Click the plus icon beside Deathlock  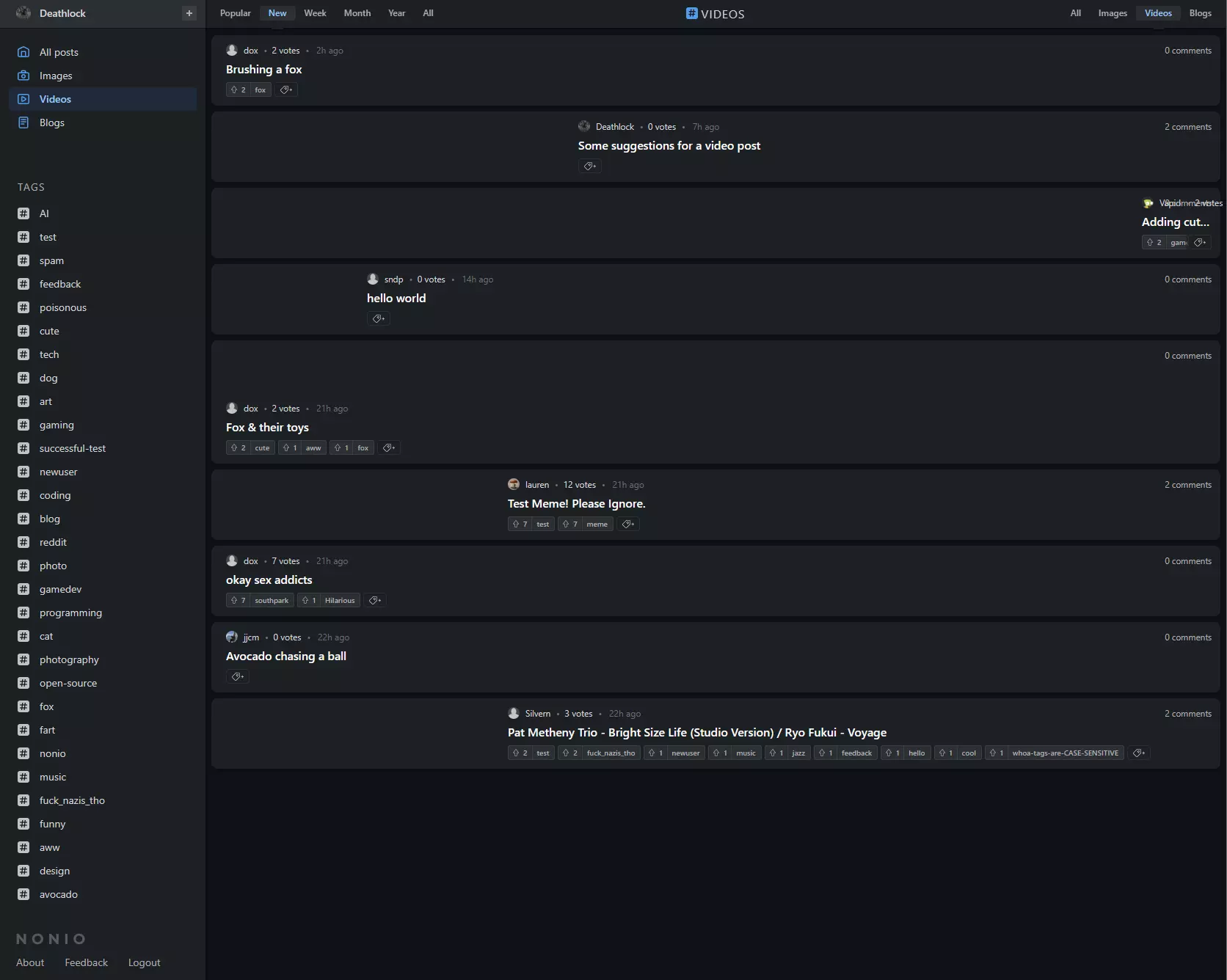click(x=189, y=13)
